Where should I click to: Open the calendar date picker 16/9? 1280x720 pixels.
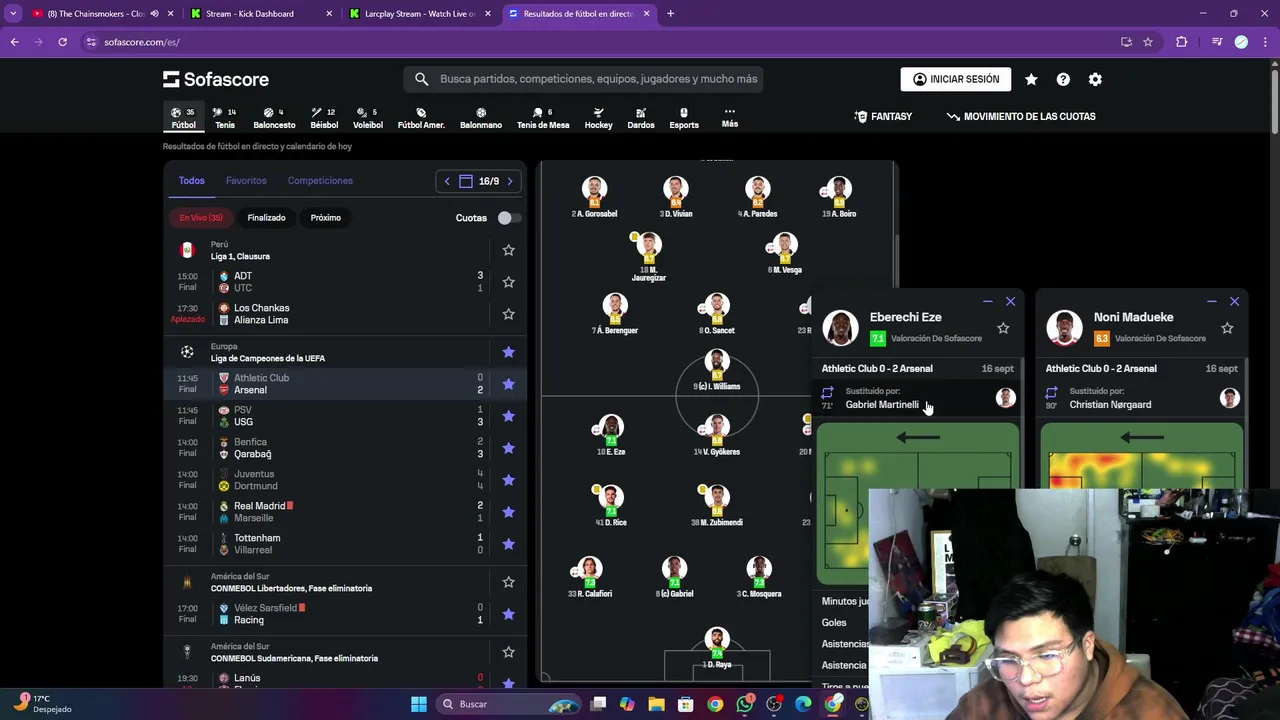[x=479, y=181]
